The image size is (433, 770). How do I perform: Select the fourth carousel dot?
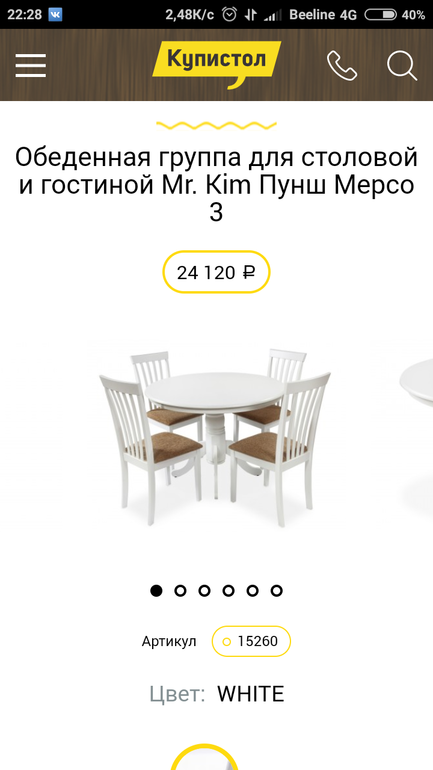pyautogui.click(x=228, y=590)
